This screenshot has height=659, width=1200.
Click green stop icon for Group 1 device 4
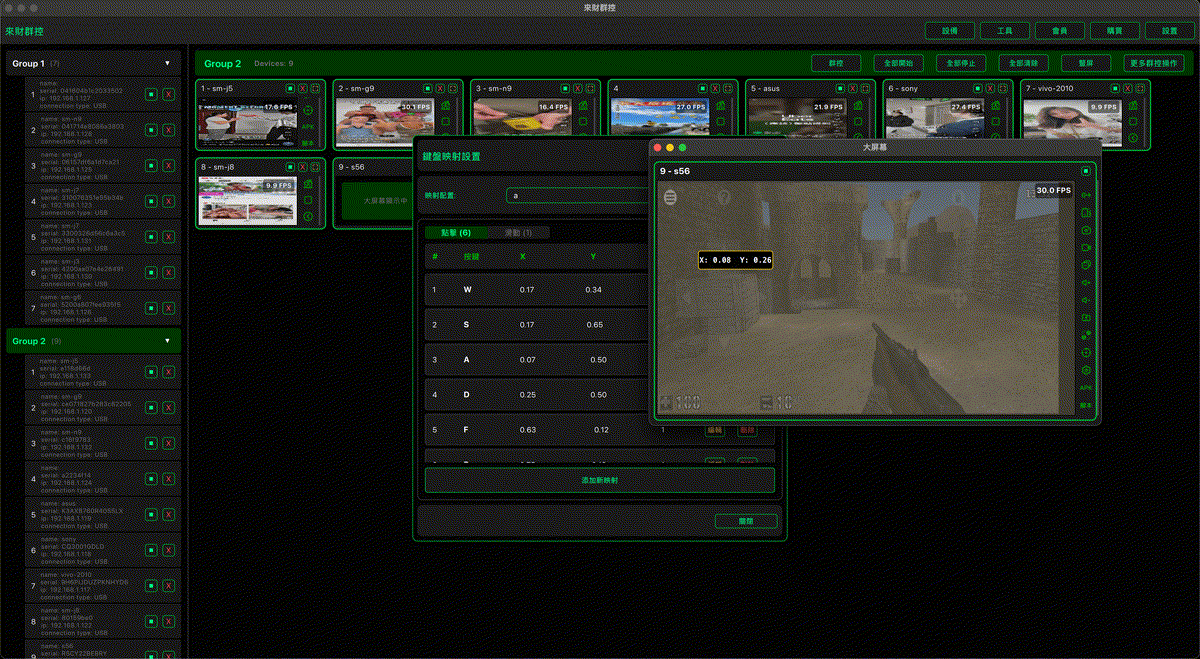(x=151, y=201)
